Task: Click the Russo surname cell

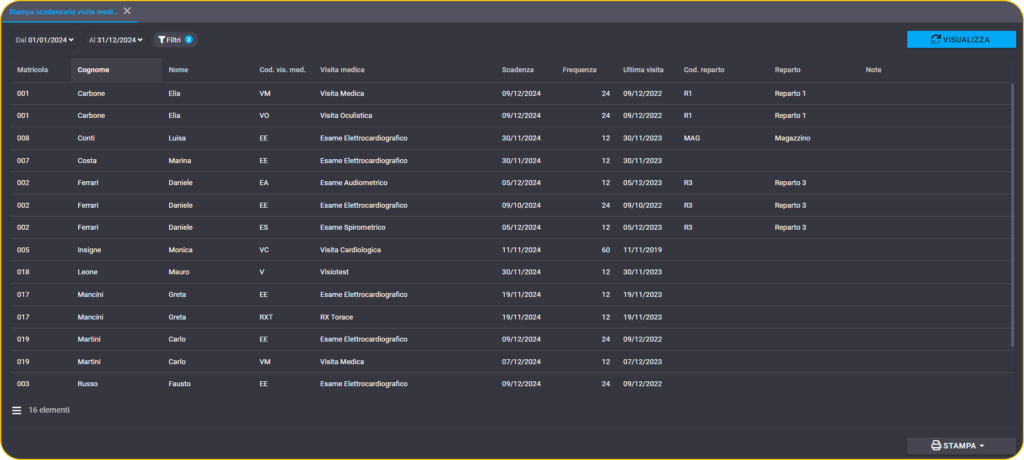Action: pyautogui.click(x=88, y=384)
